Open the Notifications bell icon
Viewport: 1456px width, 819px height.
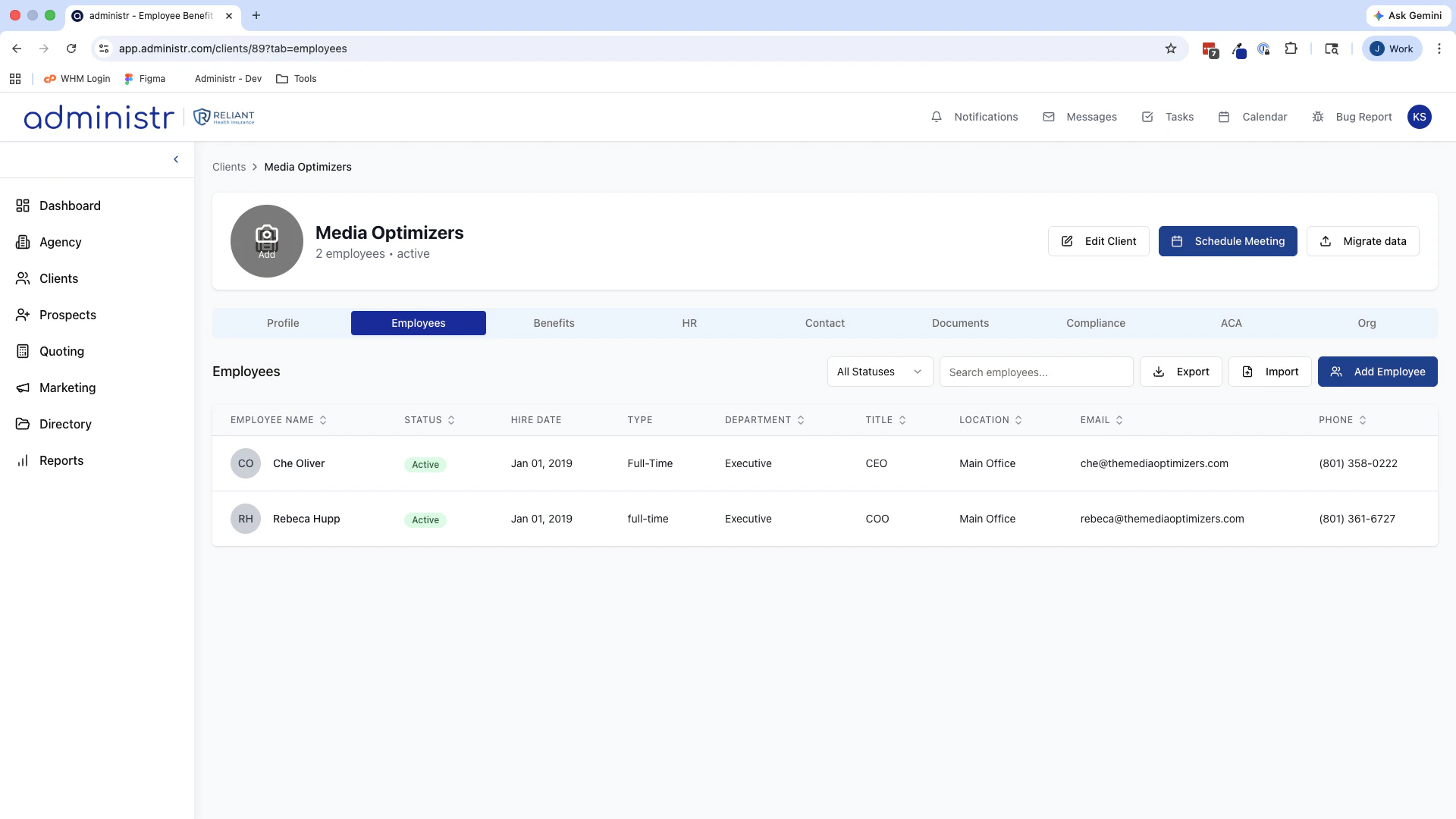coord(937,117)
